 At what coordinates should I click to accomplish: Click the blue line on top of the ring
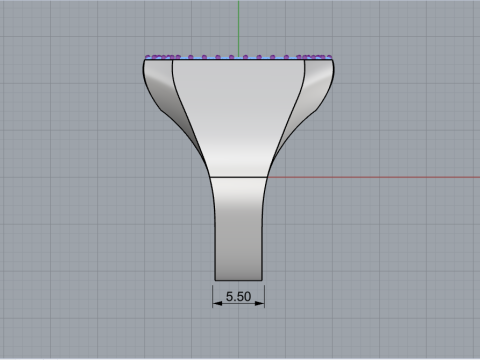238,59
